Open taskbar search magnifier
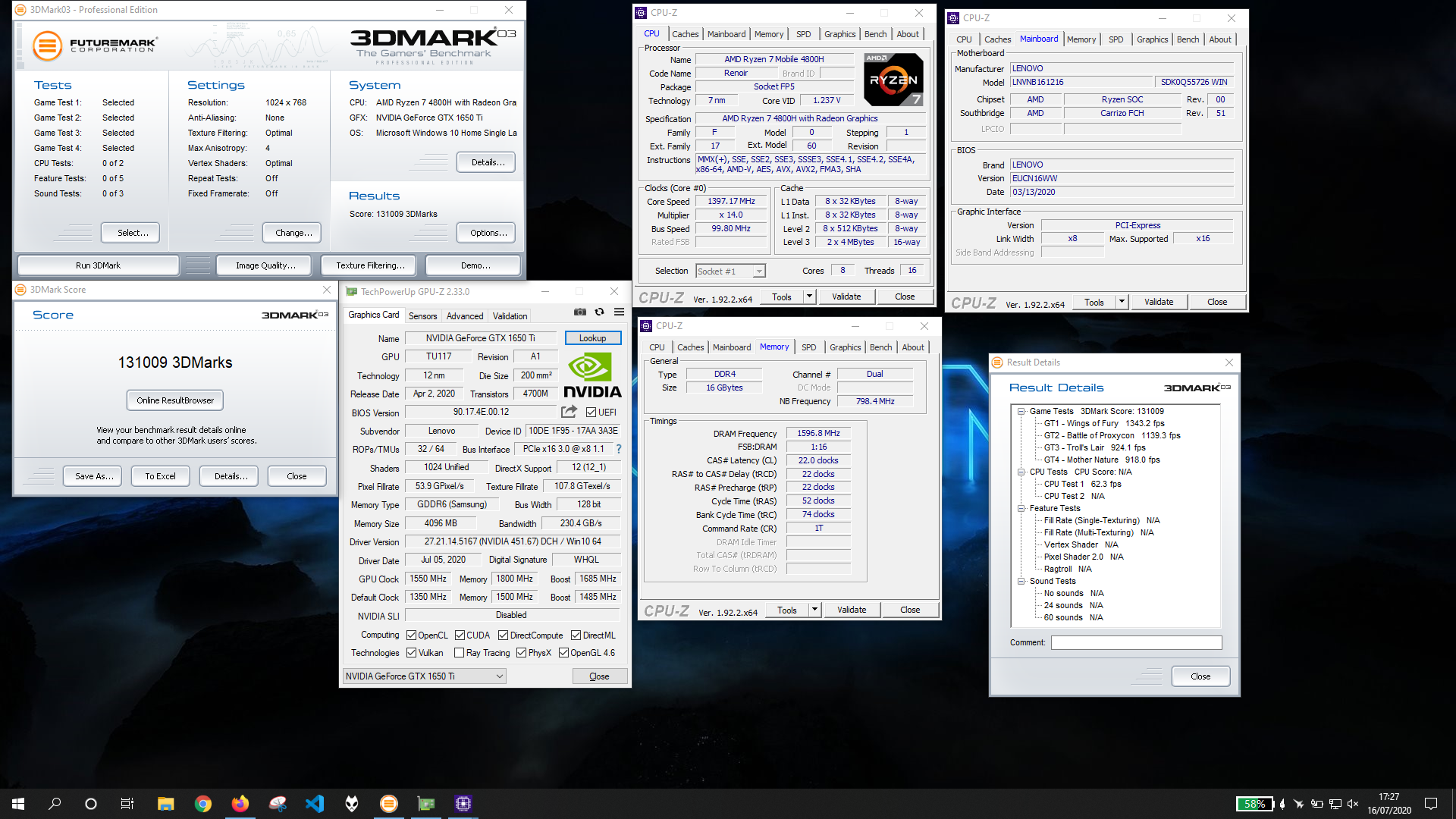This screenshot has width=1456, height=819. [x=55, y=804]
